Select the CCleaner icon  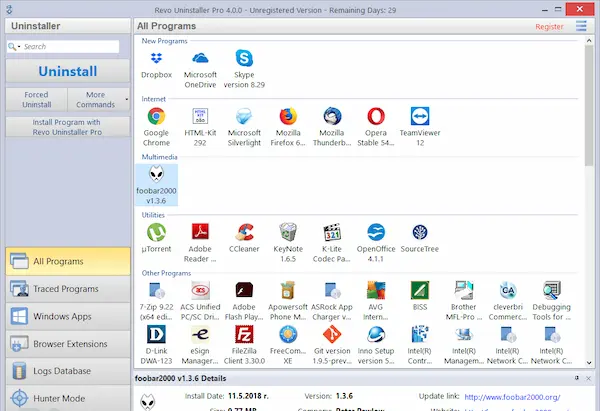[244, 232]
